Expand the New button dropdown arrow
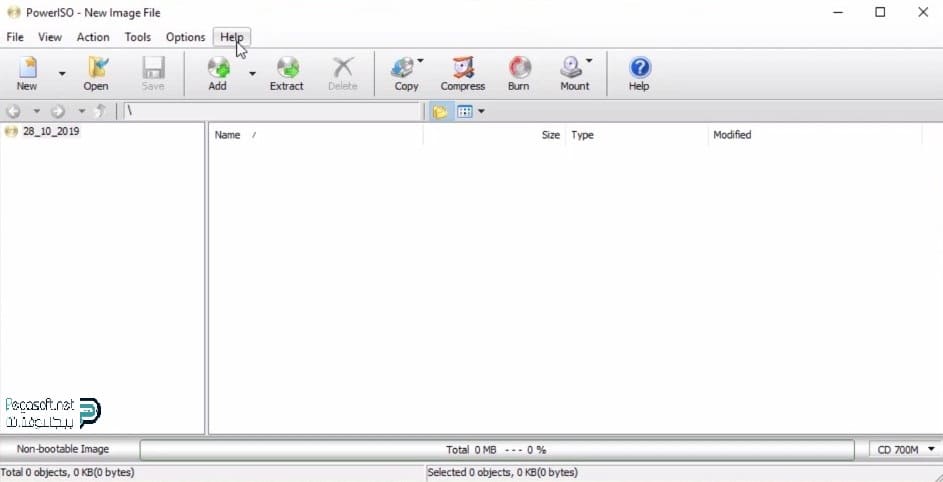Viewport: 943px width, 482px height. coord(62,73)
